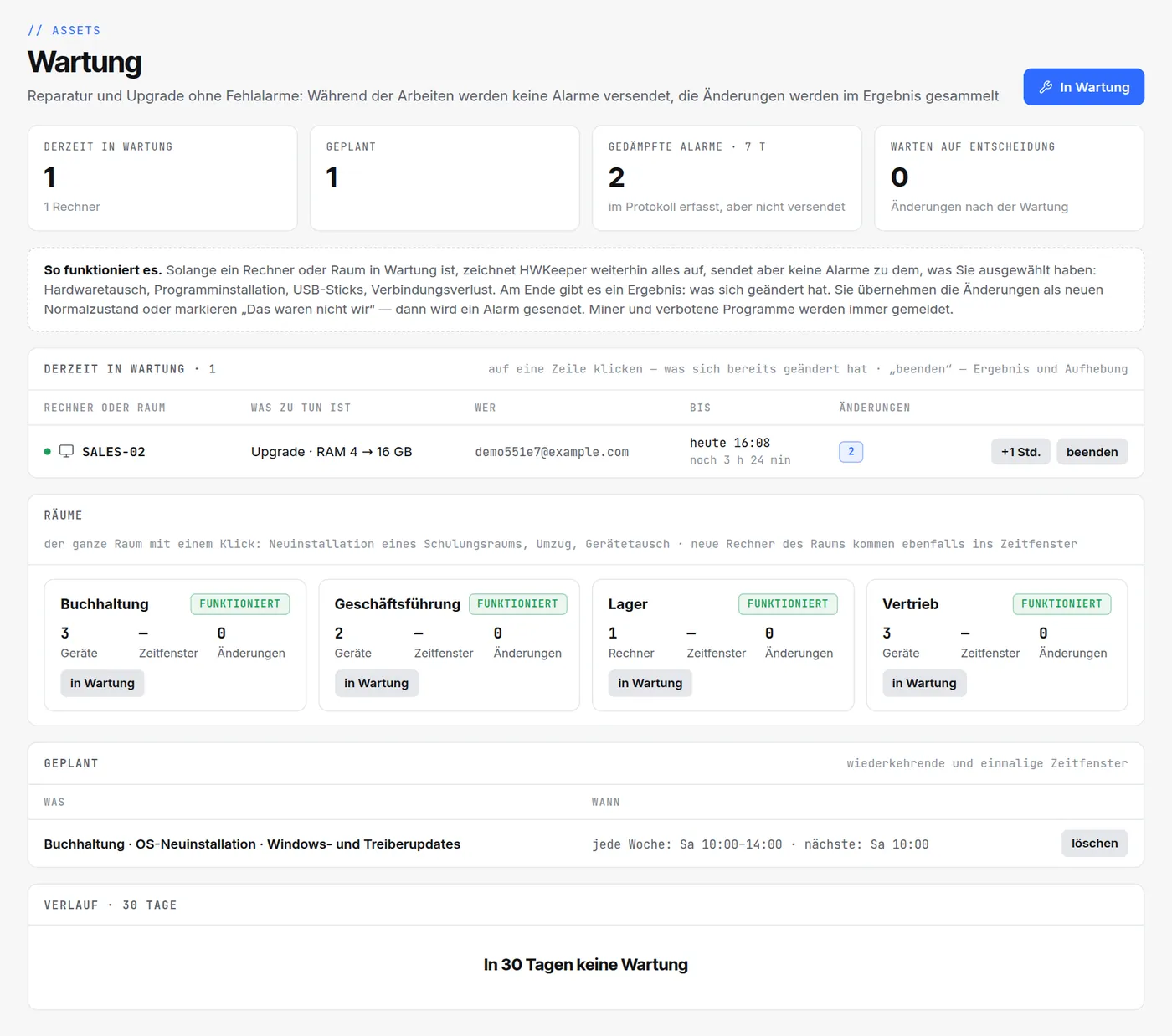Click the green status dot for SALES-02

48,452
